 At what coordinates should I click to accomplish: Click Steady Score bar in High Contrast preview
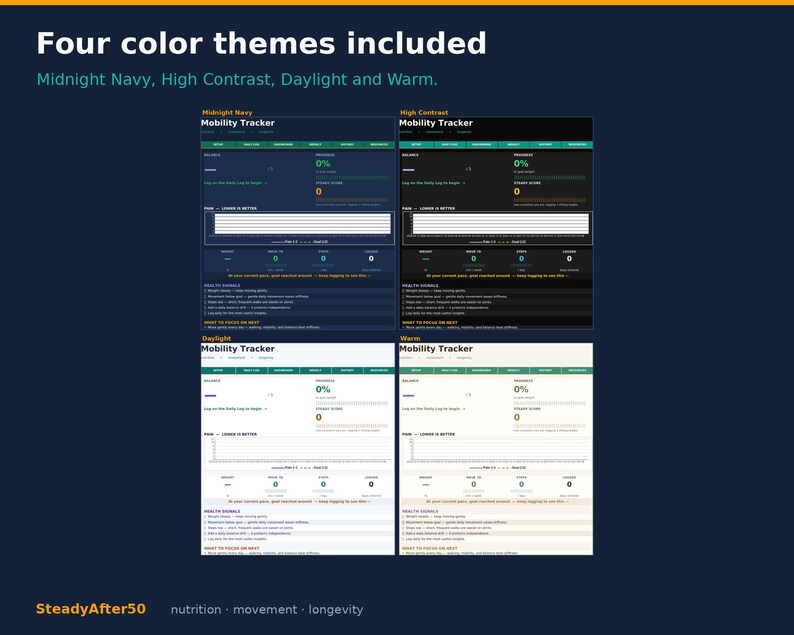point(550,200)
